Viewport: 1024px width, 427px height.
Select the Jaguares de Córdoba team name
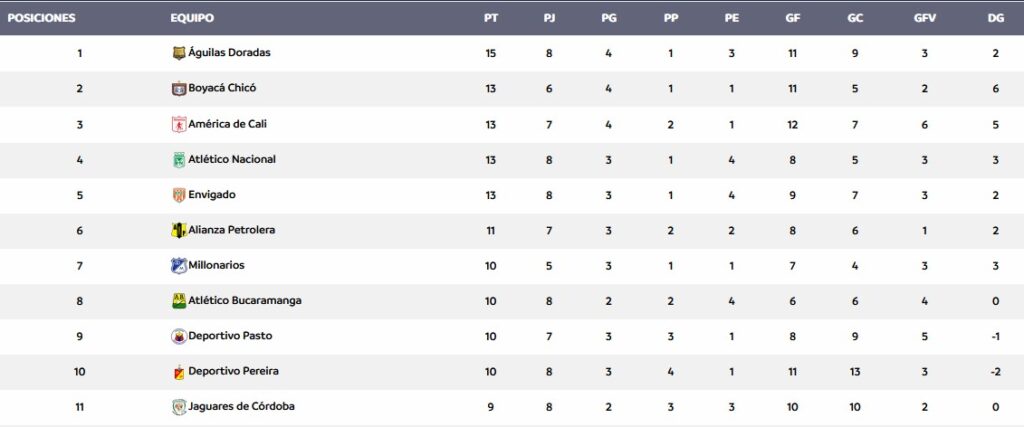[x=242, y=406]
